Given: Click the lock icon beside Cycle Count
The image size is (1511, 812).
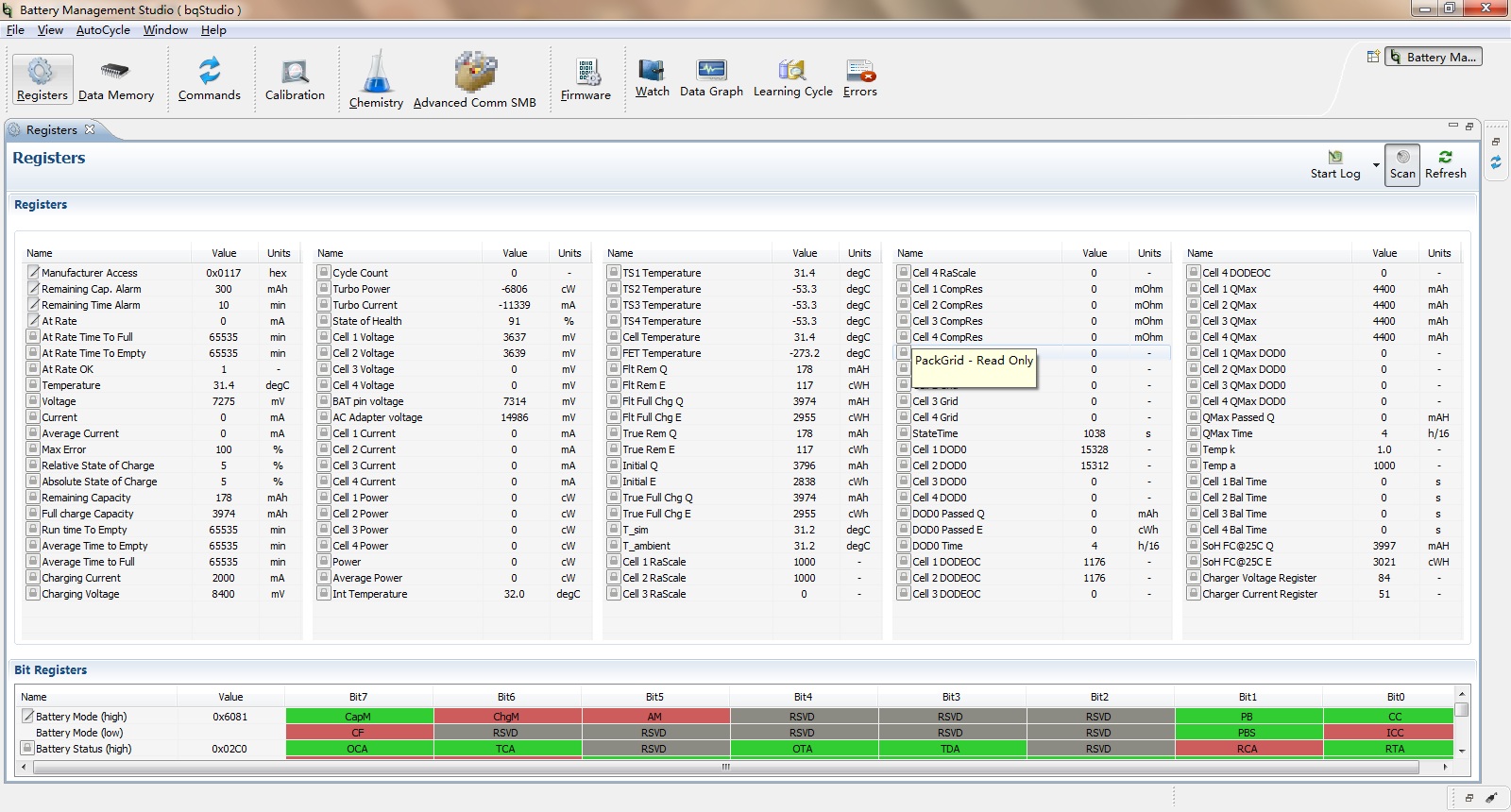Looking at the screenshot, I should (324, 272).
